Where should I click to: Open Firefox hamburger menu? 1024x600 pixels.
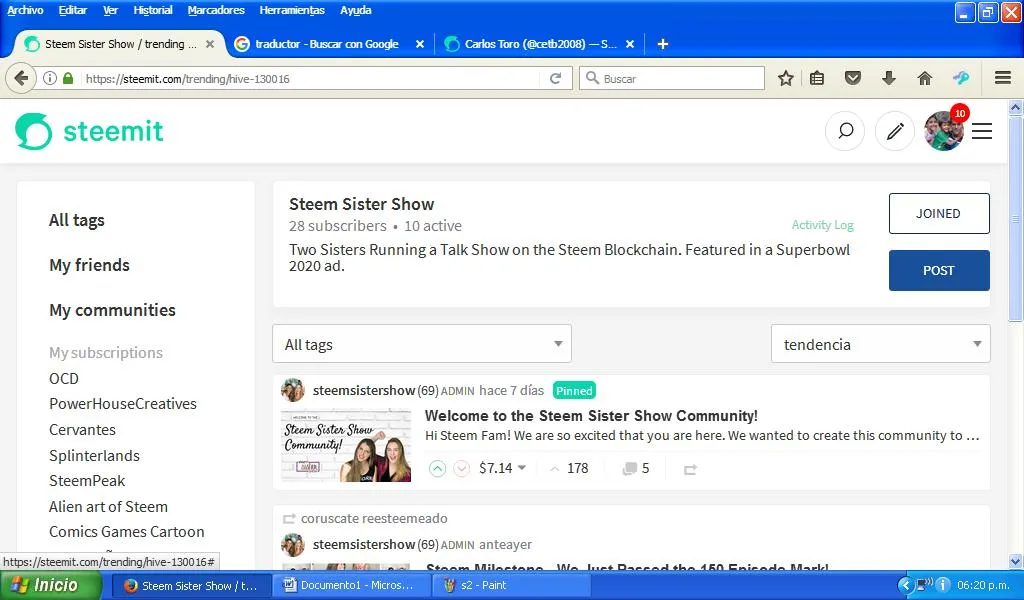[x=1003, y=78]
